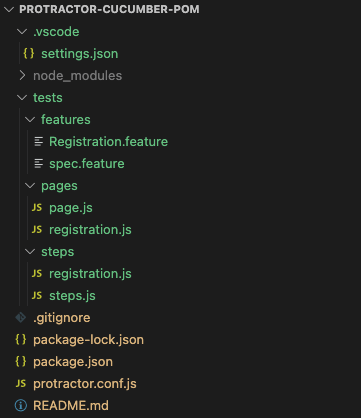This screenshot has height=418, width=361.
Task: Click the info icon beside README.md
Action: click(x=21, y=406)
